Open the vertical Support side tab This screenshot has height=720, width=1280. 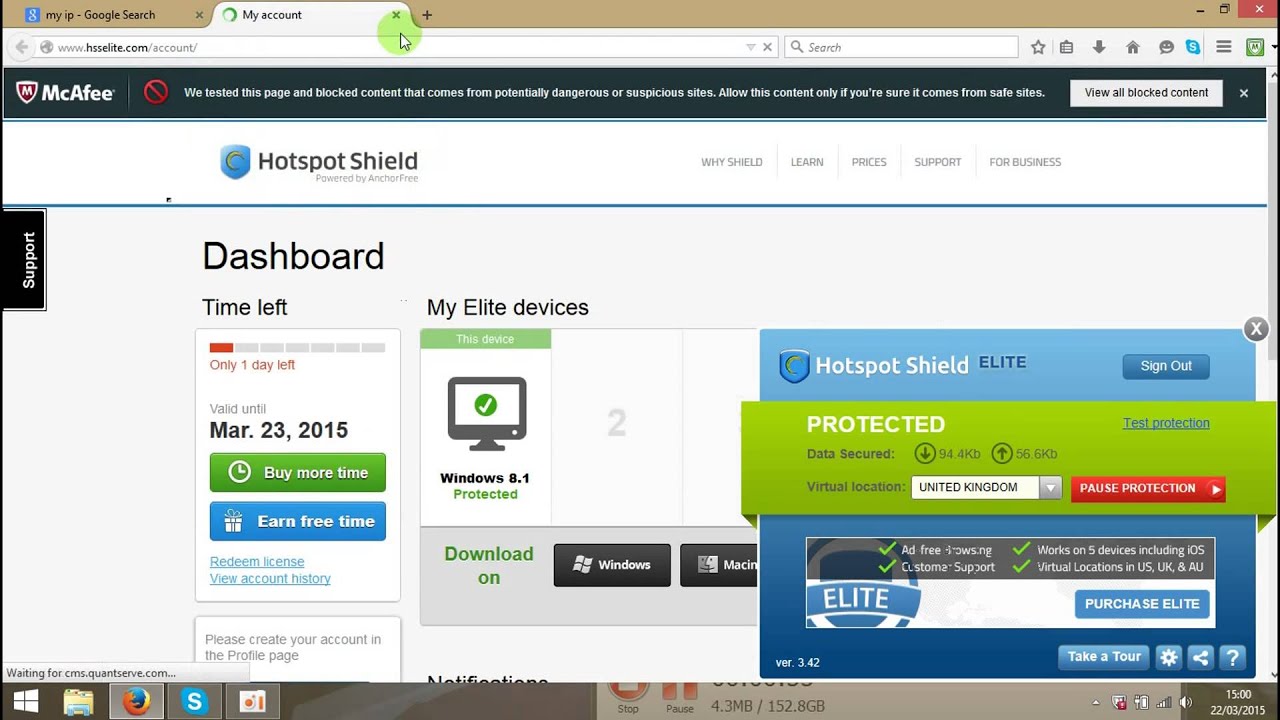[x=24, y=260]
